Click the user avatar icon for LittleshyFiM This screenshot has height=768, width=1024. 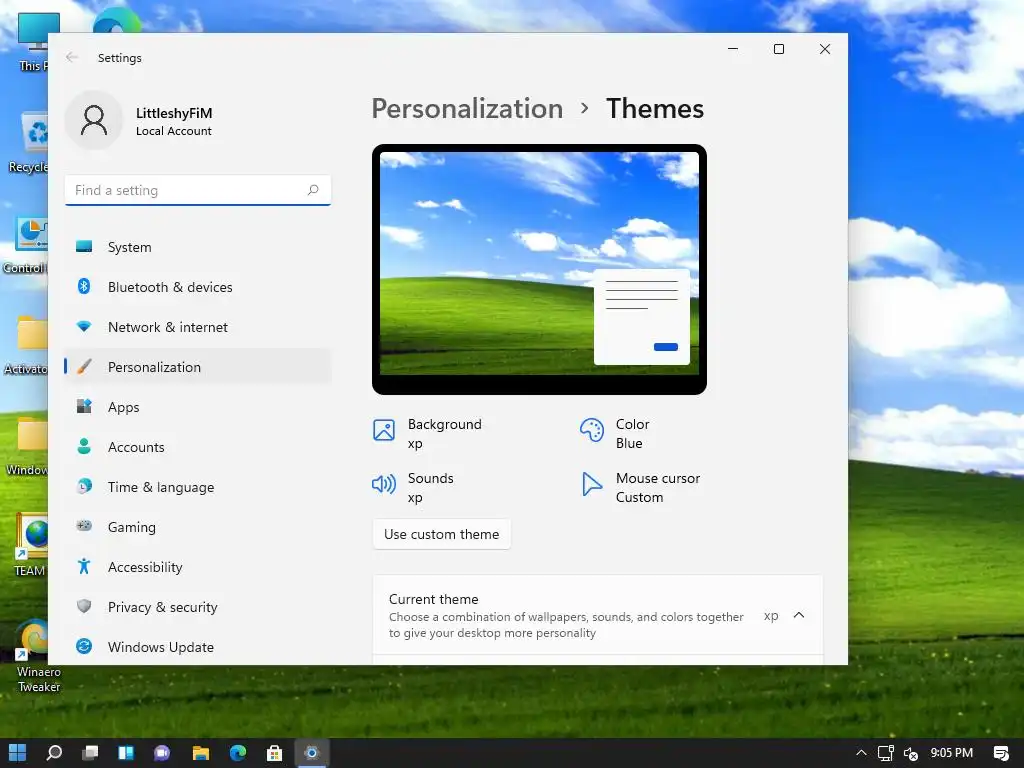94,121
